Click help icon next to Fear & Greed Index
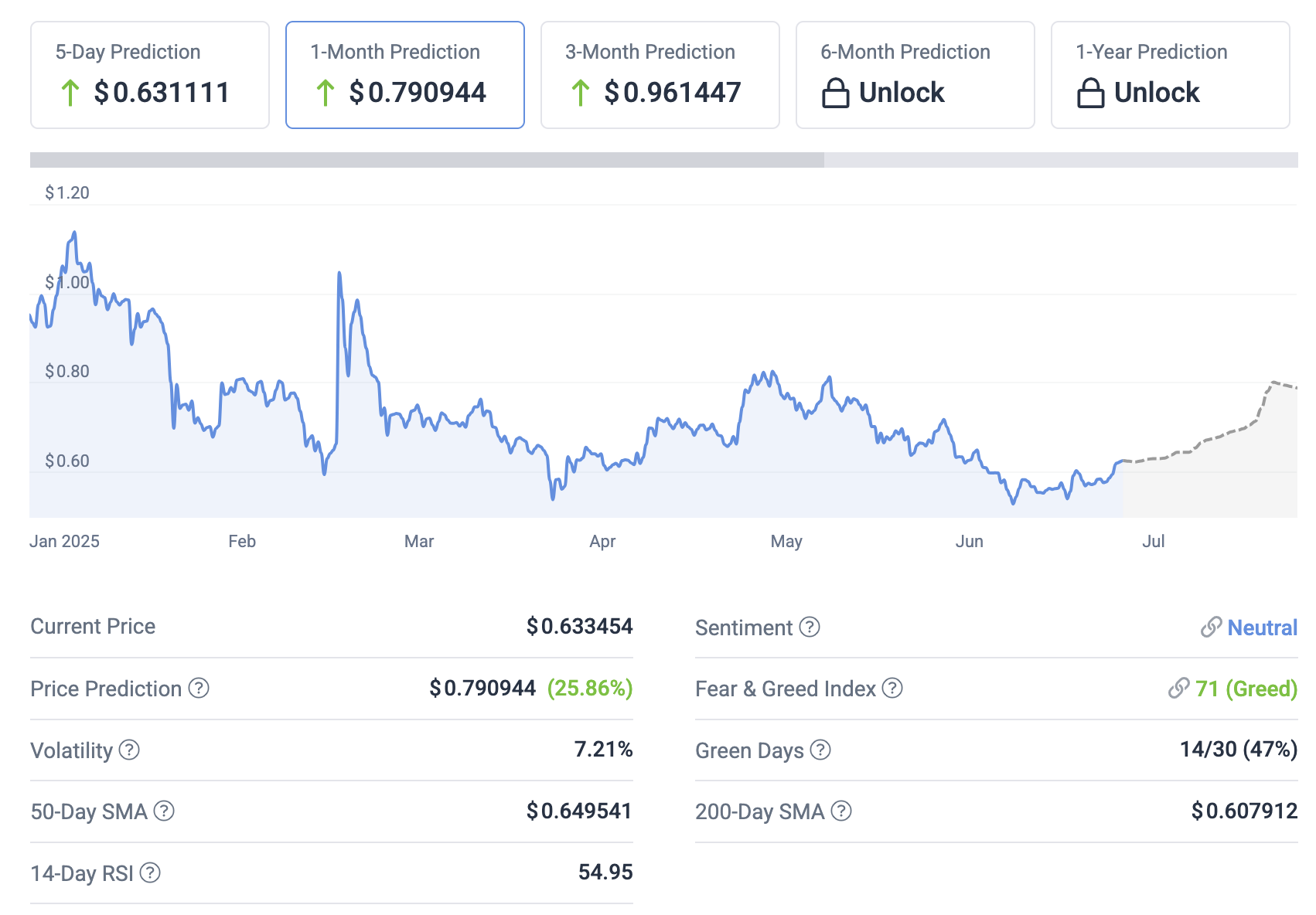 892,688
